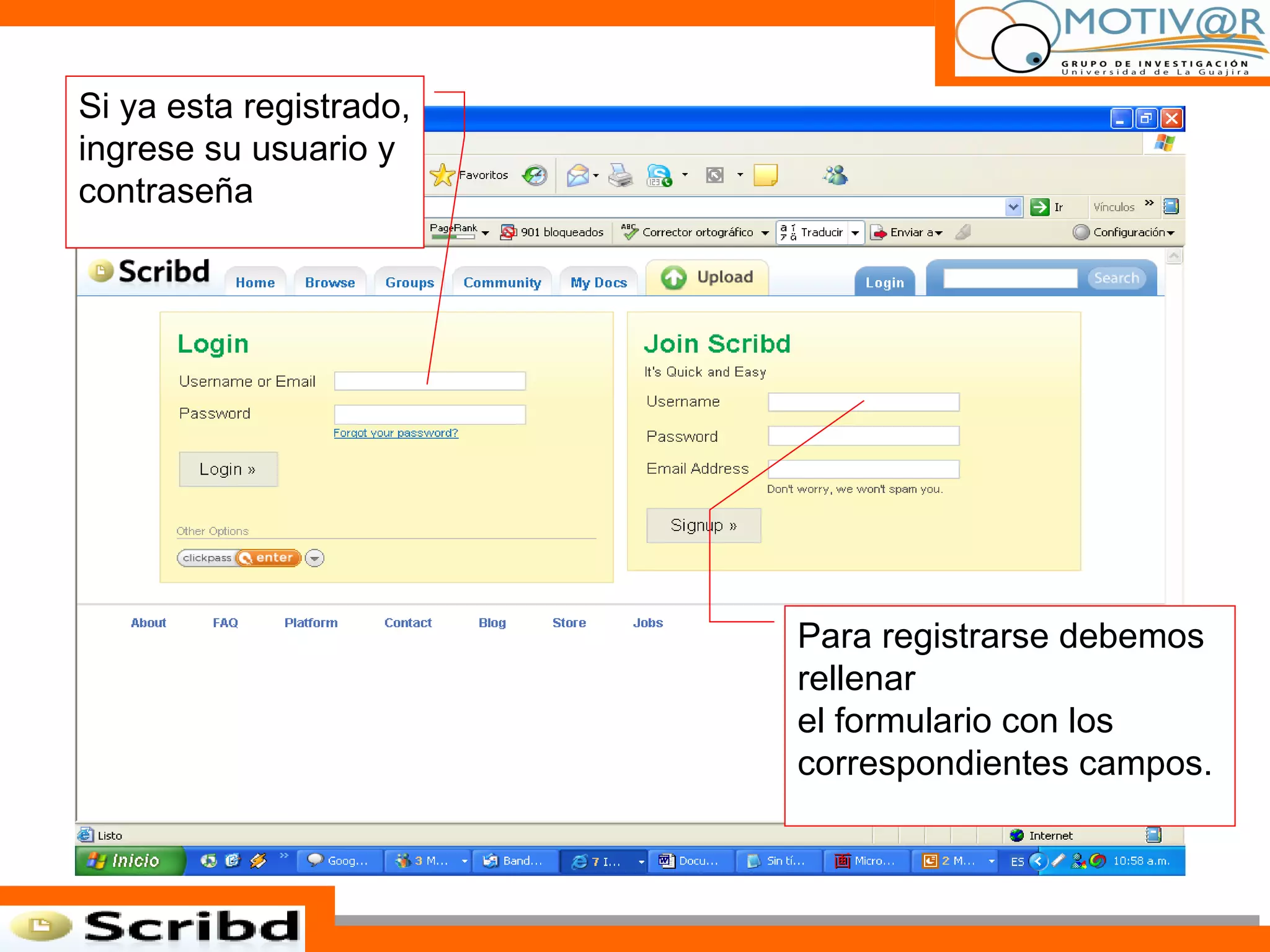
Task: Open the About footer link
Action: coord(148,623)
